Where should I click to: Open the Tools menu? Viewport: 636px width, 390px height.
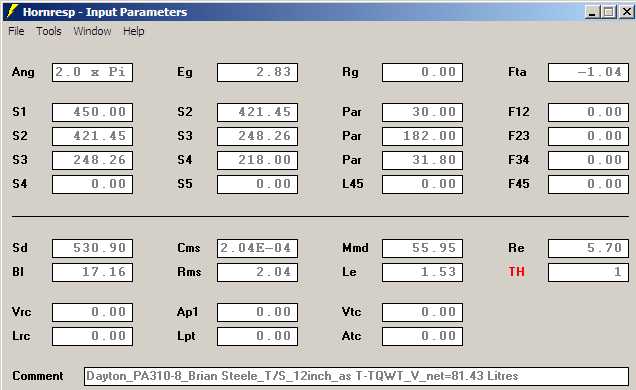point(49,31)
